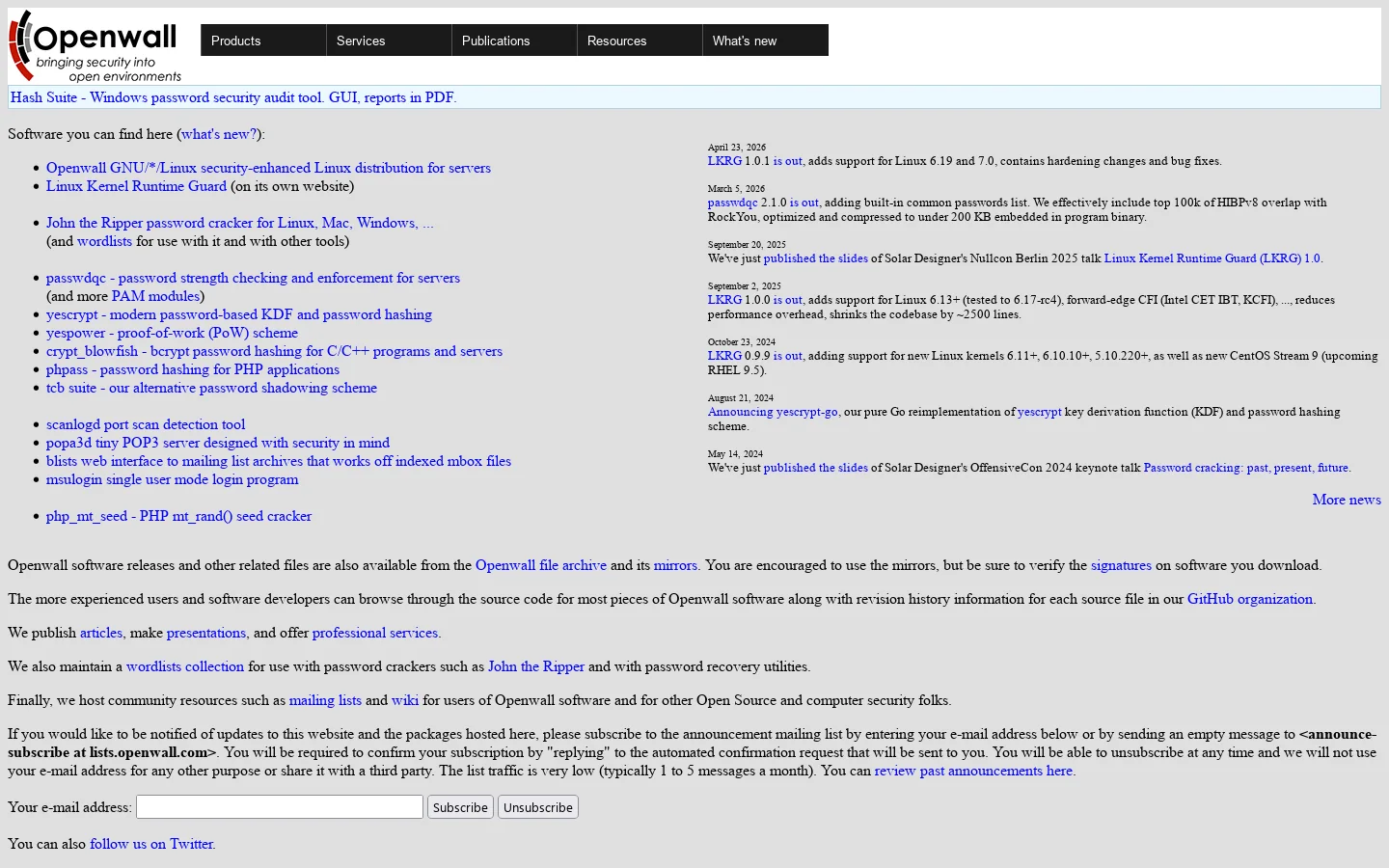
Task: Click the wiki link
Action: [405, 700]
